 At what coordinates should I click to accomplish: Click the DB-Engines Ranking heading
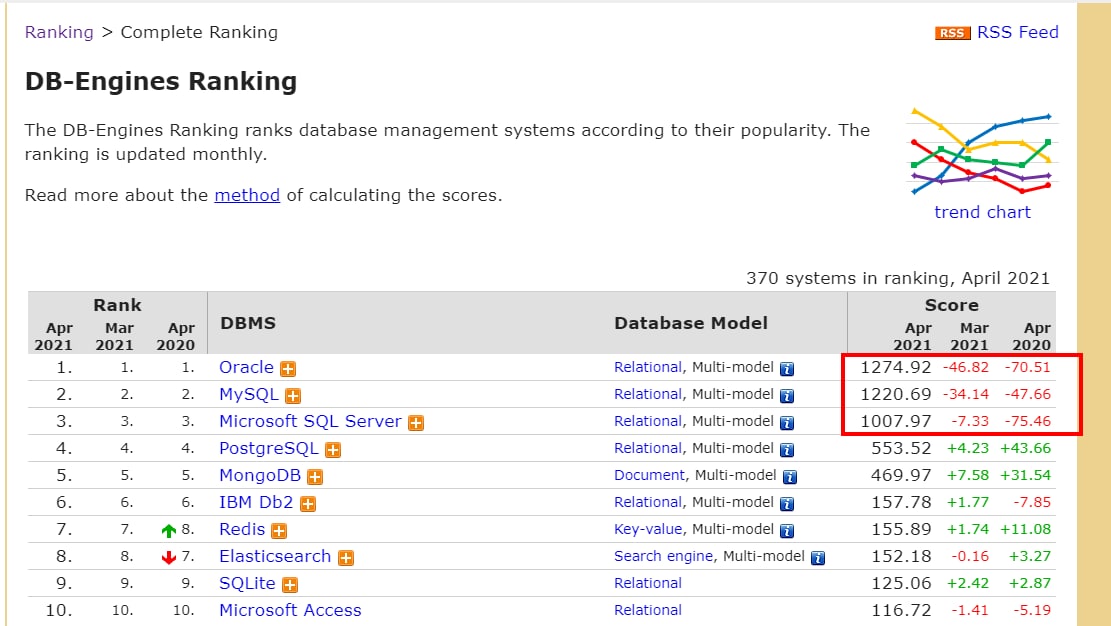(x=161, y=82)
